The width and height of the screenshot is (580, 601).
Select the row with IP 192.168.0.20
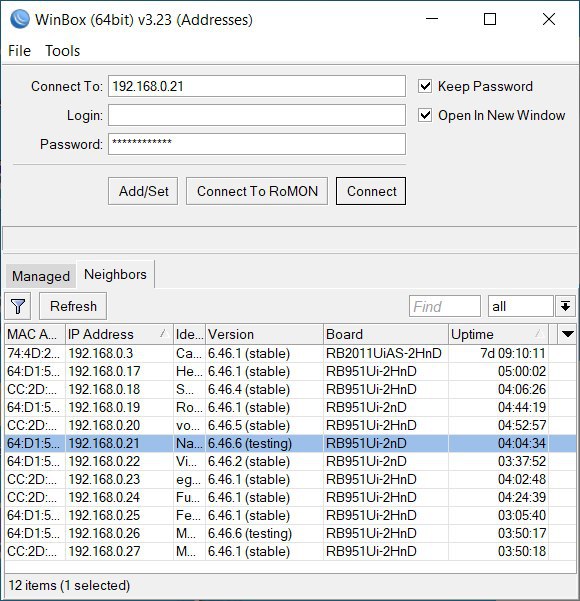[290, 425]
